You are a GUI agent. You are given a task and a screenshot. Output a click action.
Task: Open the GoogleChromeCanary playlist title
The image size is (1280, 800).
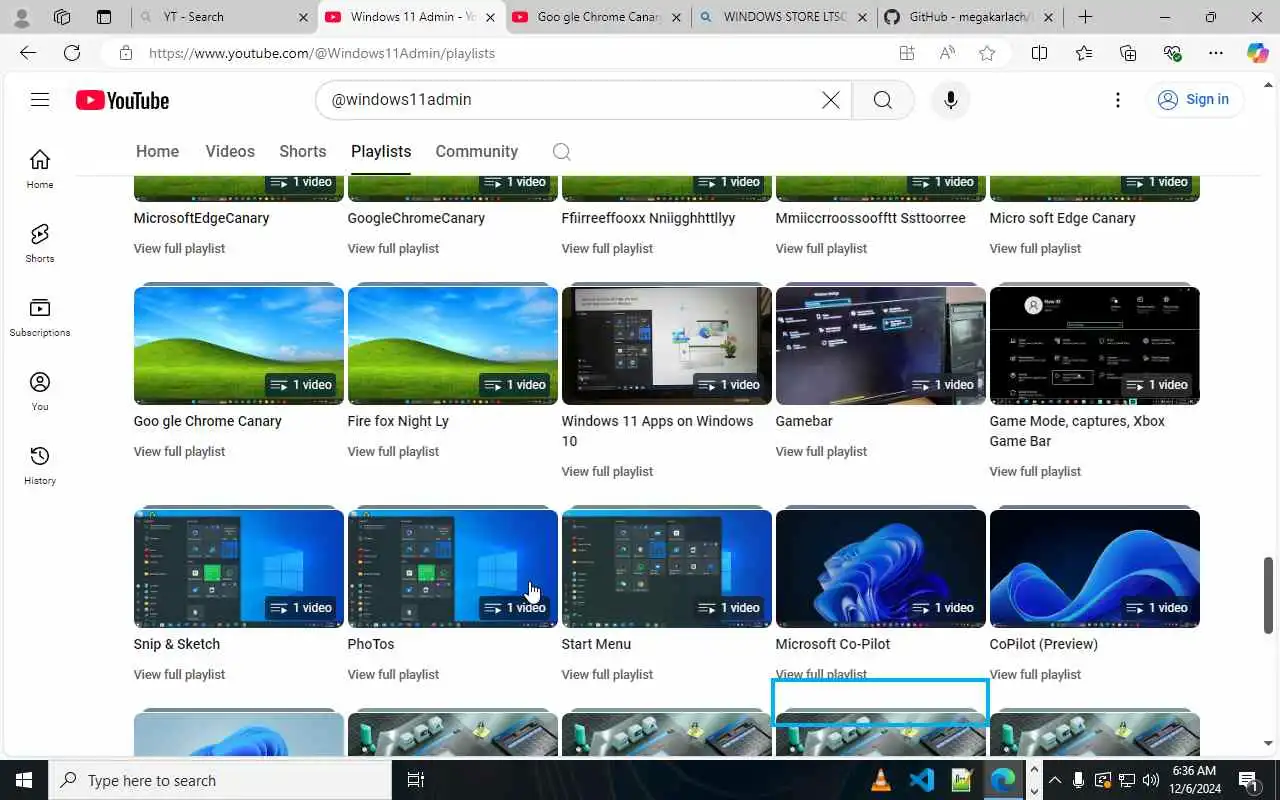(x=416, y=218)
